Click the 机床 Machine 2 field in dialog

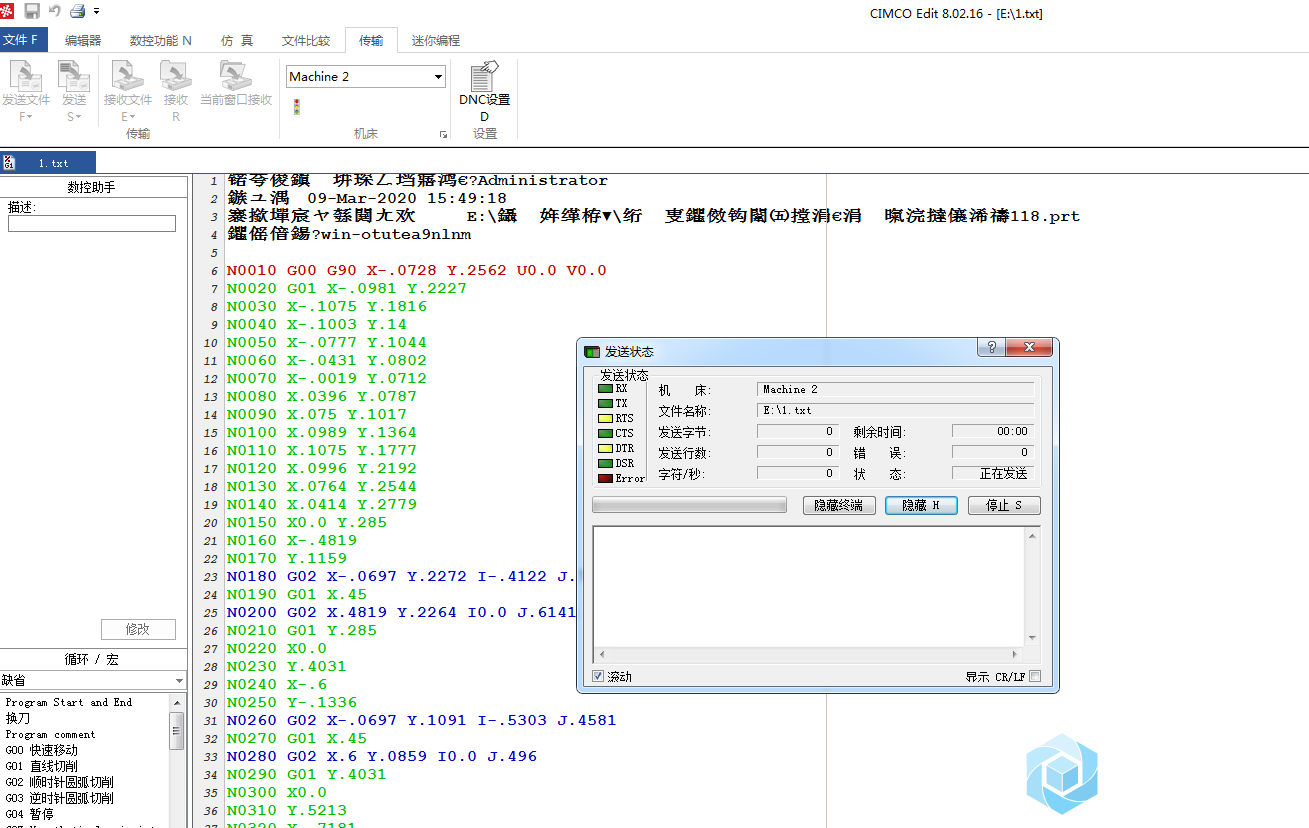(895, 389)
